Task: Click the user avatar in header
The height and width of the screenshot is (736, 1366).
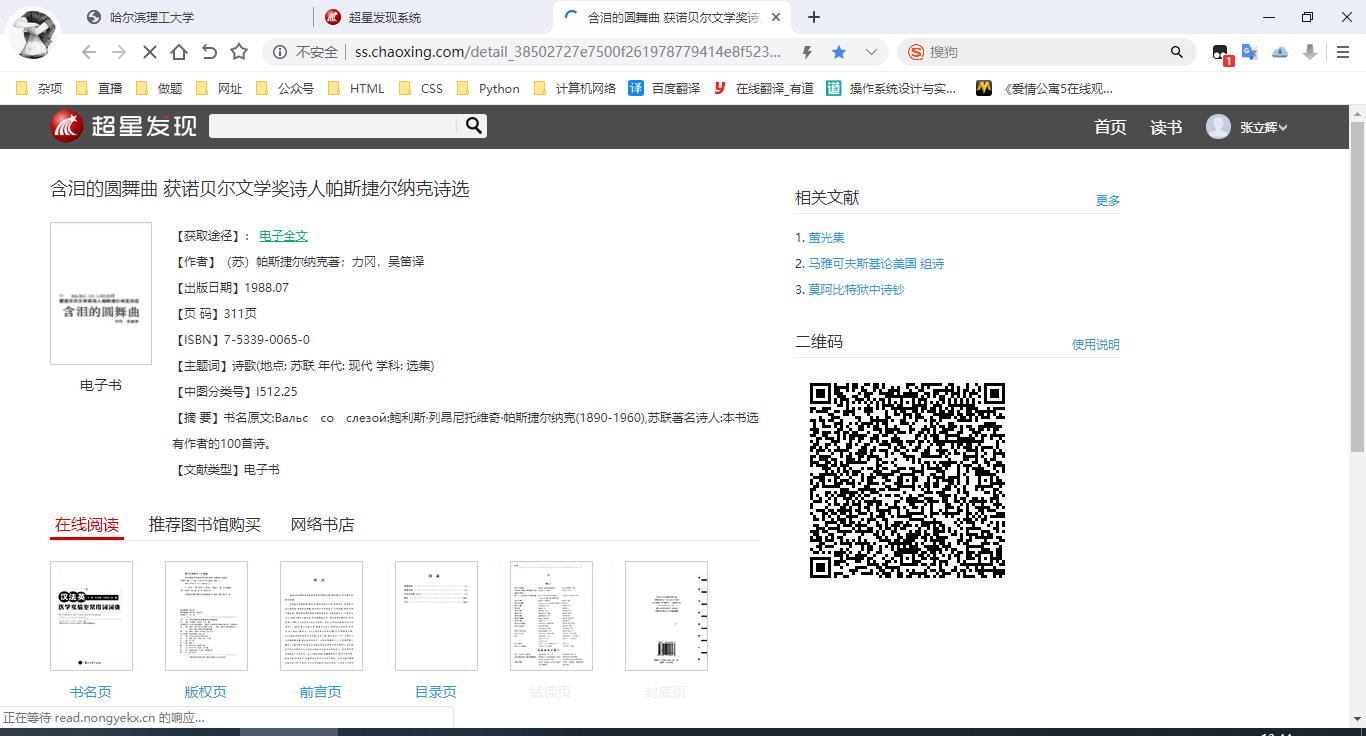Action: click(x=1218, y=127)
